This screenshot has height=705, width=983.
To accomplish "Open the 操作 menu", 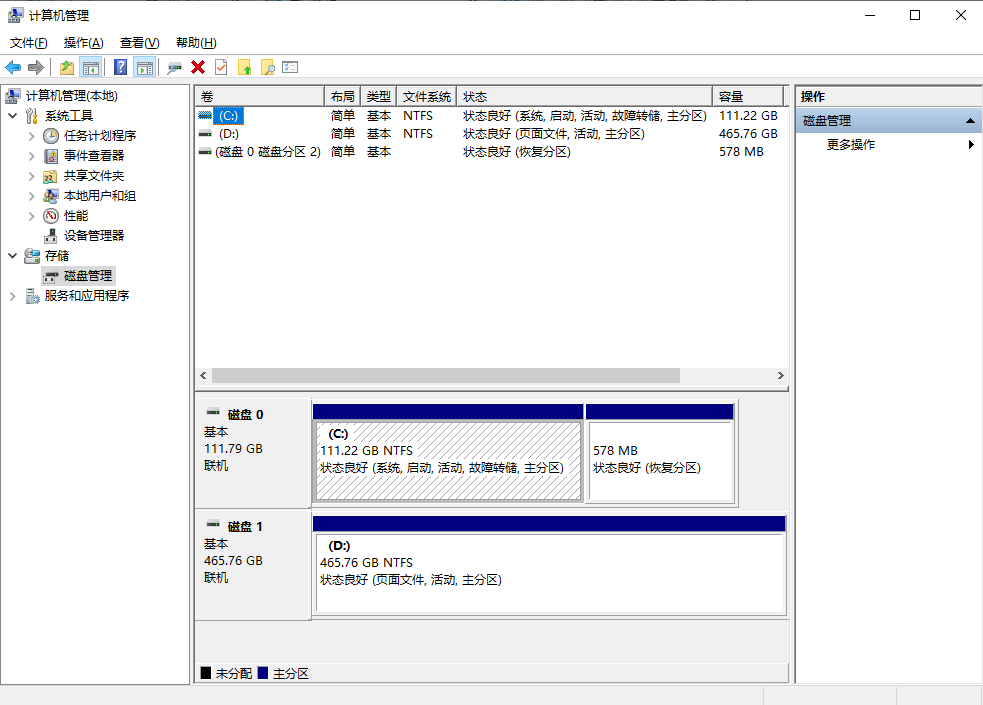I will click(x=82, y=43).
